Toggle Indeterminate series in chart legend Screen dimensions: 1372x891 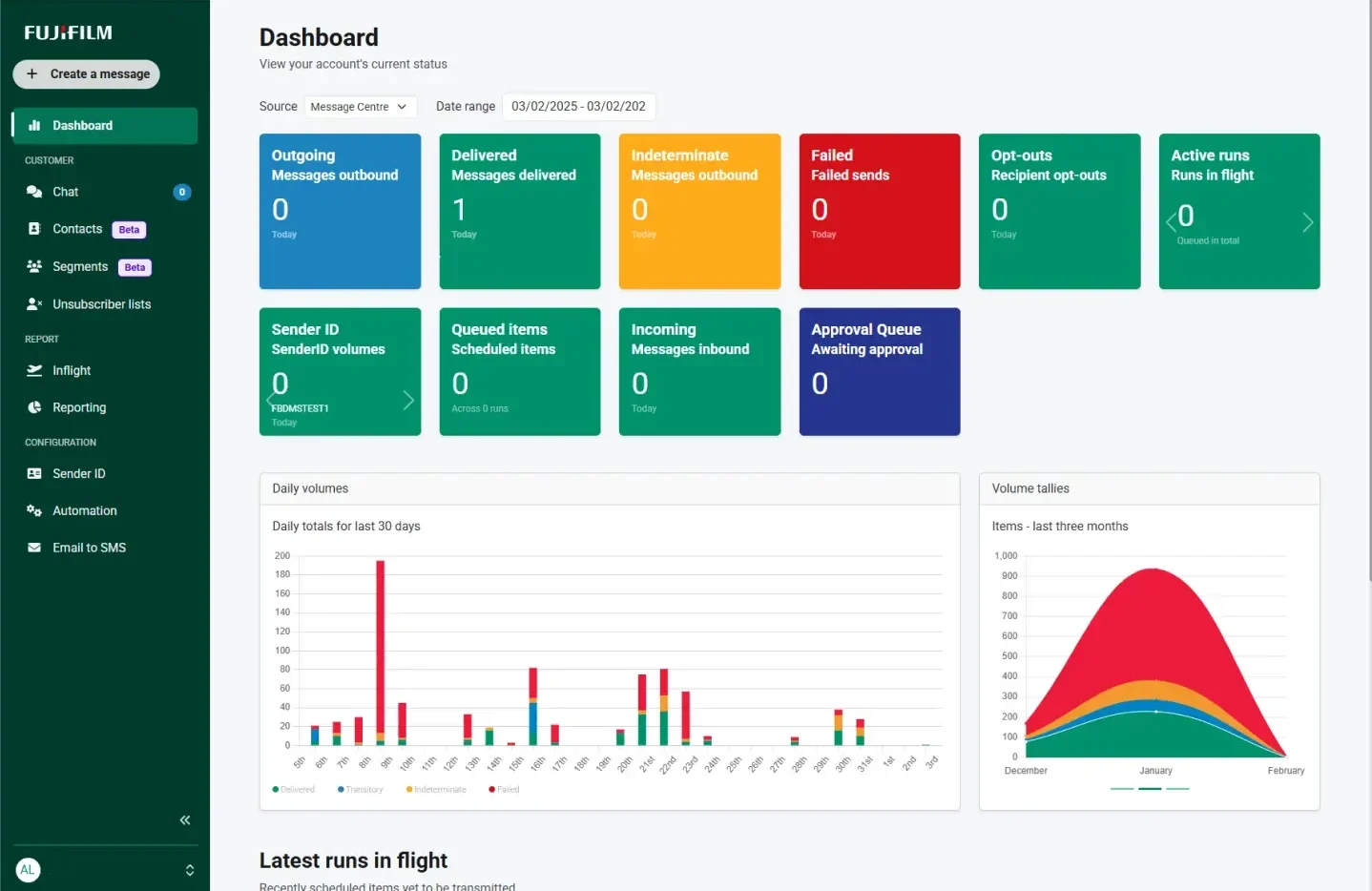[x=436, y=790]
